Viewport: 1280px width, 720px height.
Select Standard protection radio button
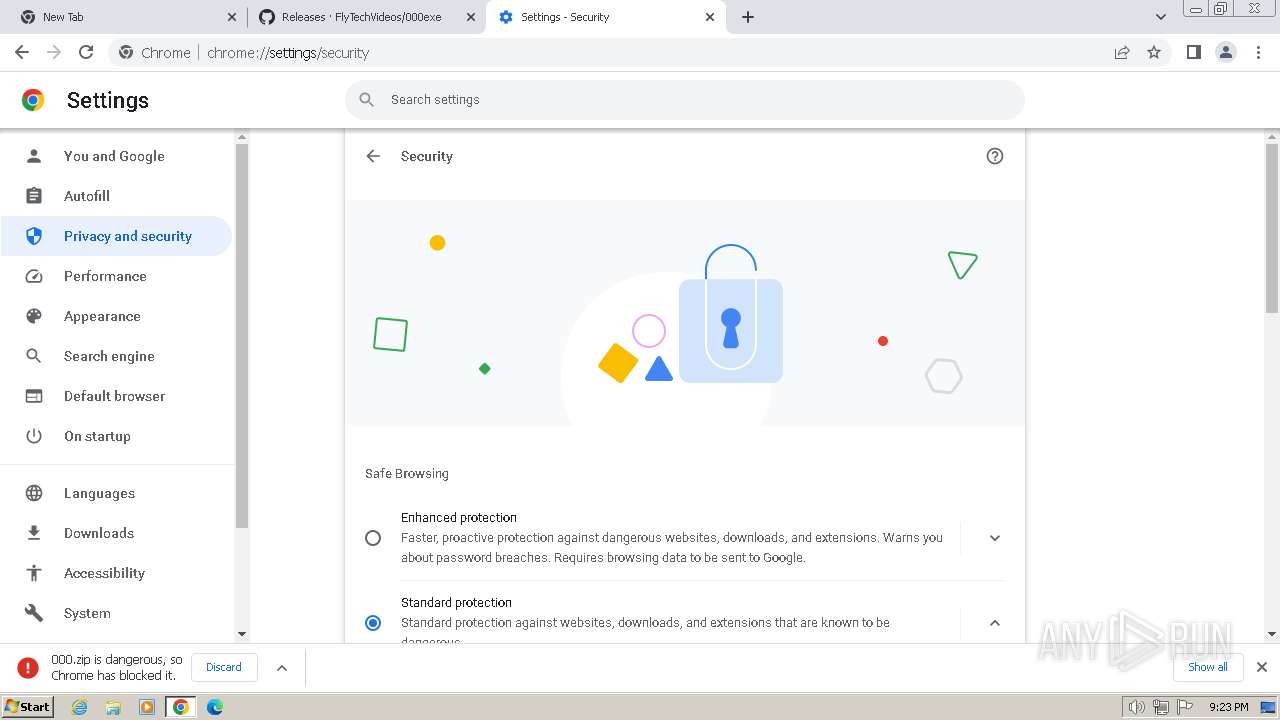tap(373, 623)
